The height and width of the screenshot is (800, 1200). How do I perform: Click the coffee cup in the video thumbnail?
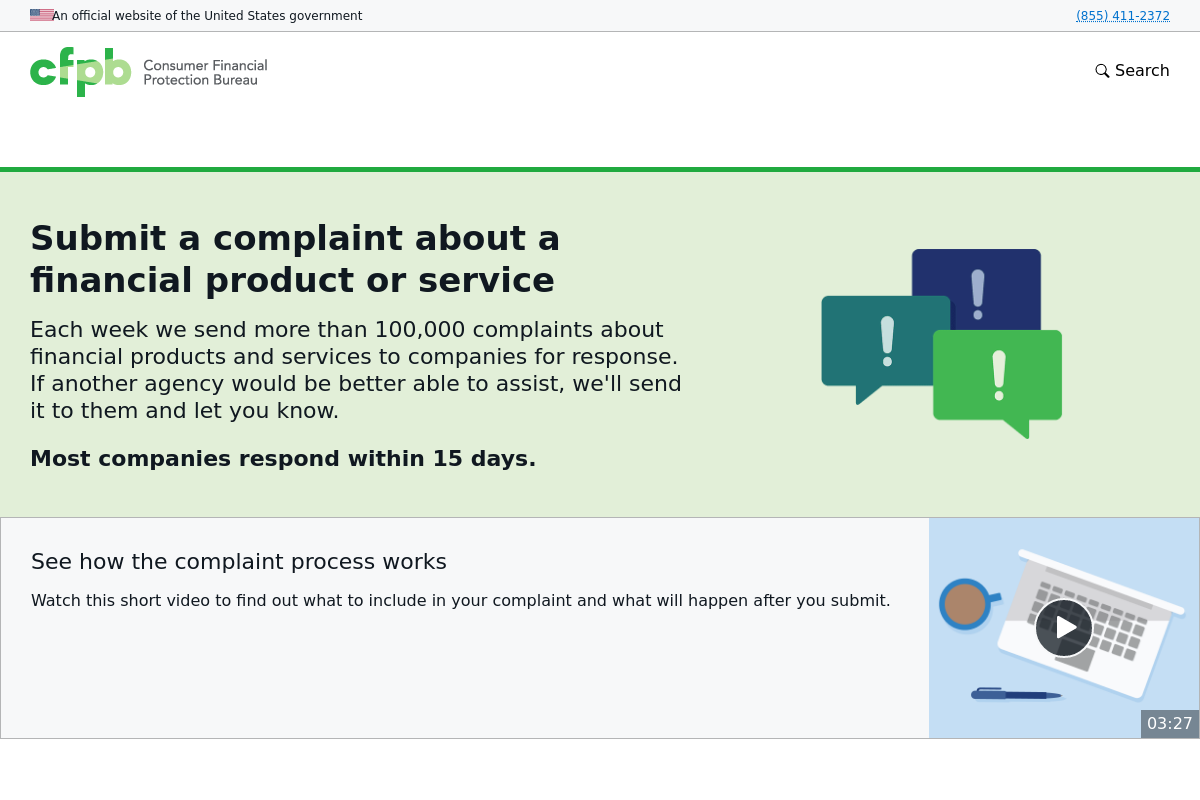click(x=967, y=604)
